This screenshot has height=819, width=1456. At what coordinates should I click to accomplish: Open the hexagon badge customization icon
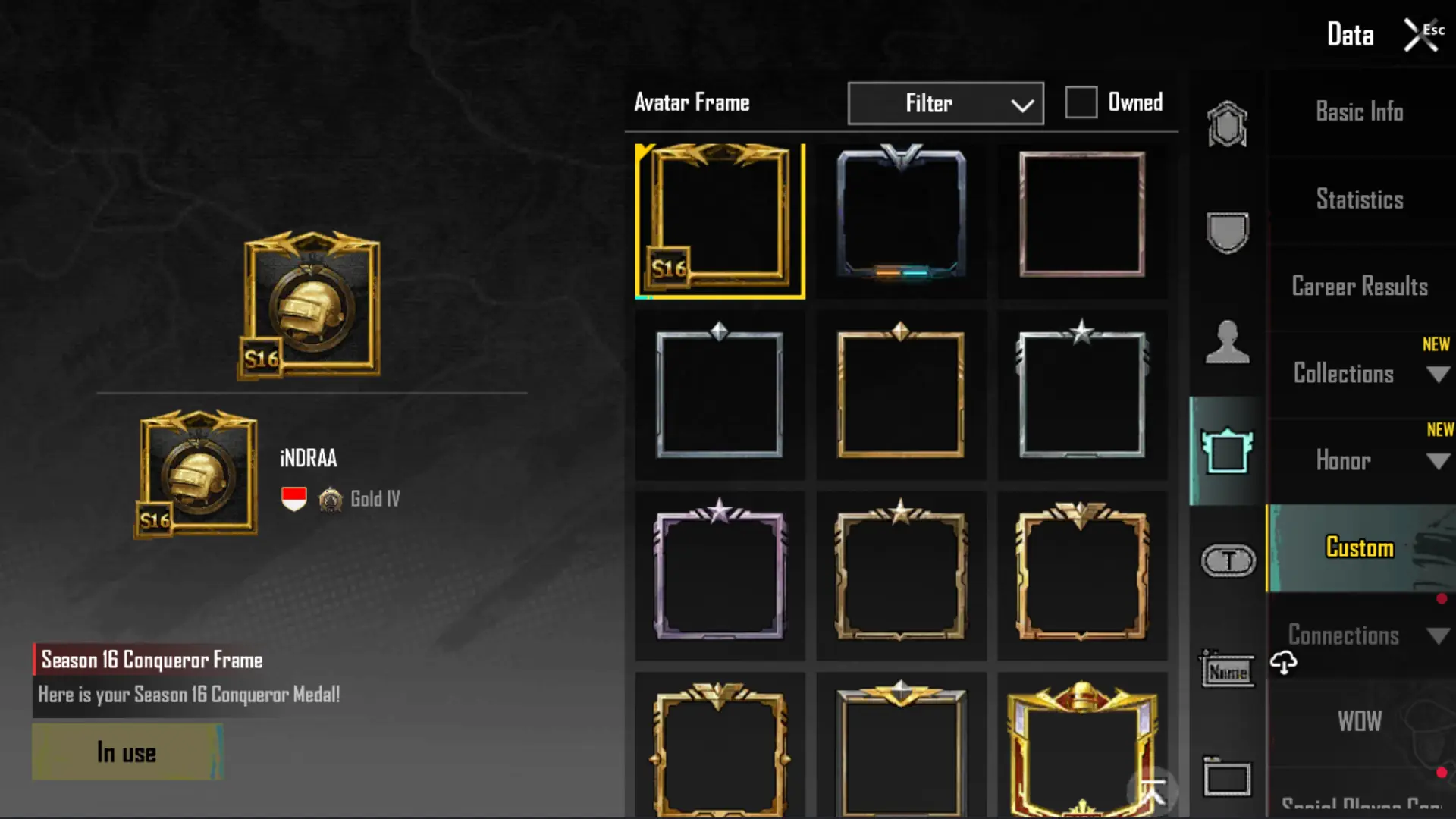(x=1227, y=124)
